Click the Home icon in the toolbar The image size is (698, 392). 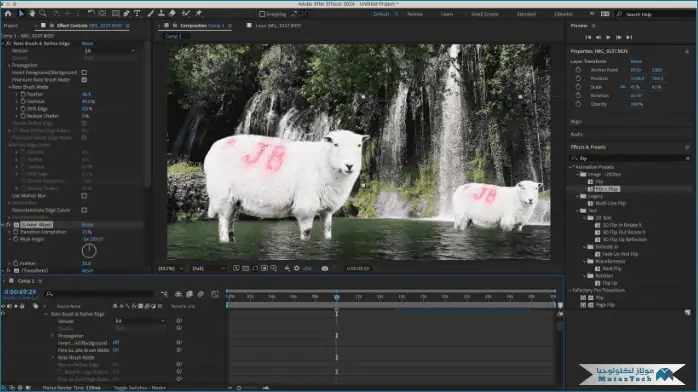[8, 14]
